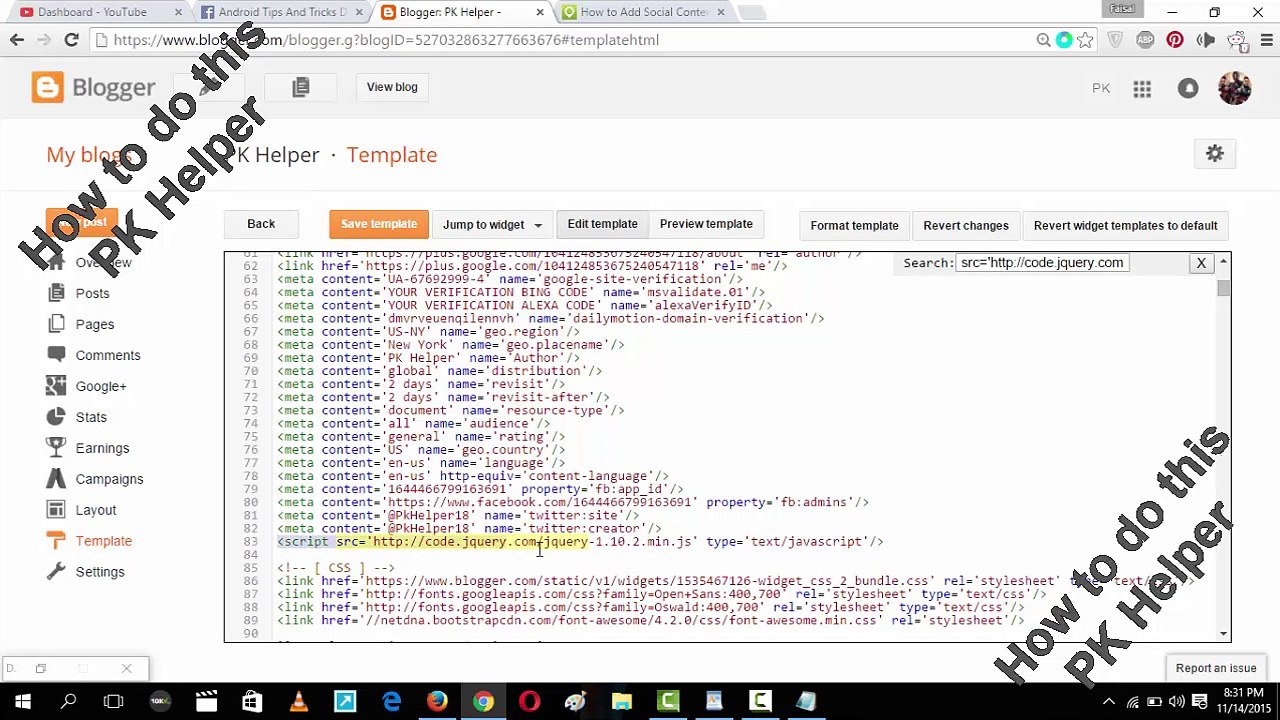Open Windows Start menu
The width and height of the screenshot is (1280, 720).
tap(22, 702)
